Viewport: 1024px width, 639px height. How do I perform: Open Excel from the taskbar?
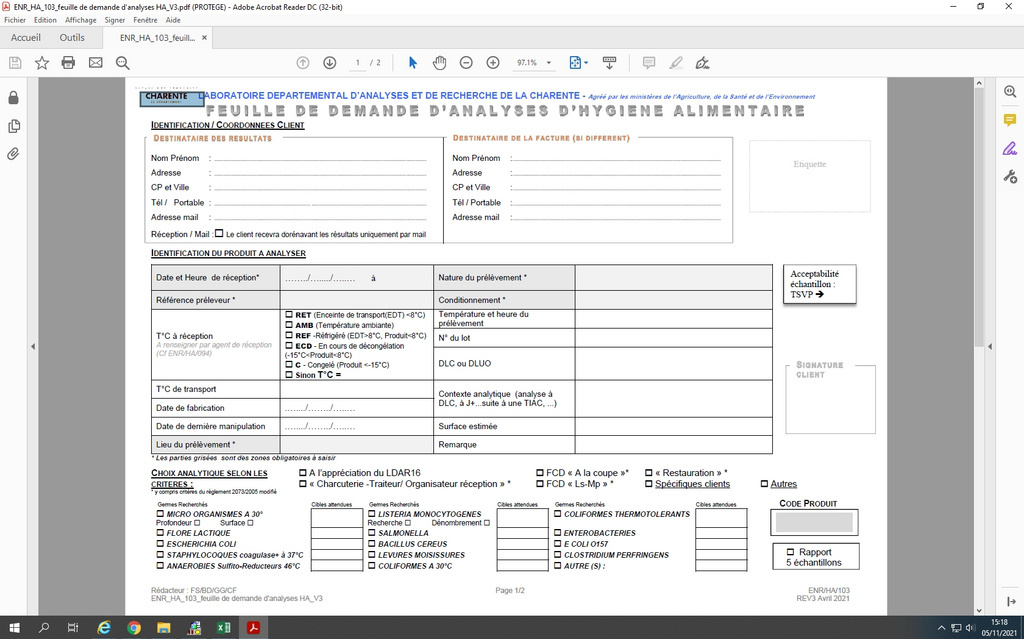pyautogui.click(x=223, y=628)
